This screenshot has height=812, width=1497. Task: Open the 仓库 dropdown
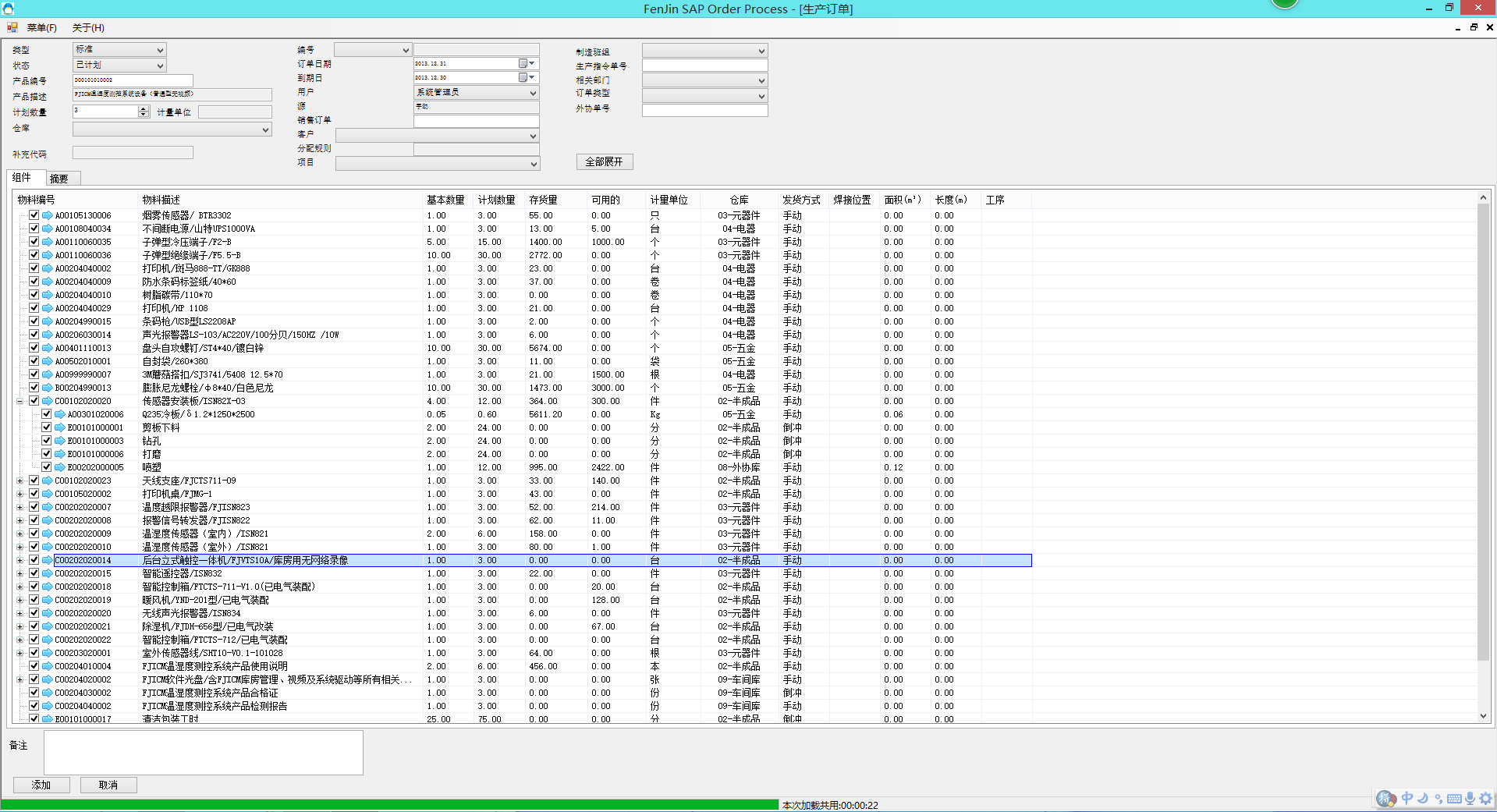172,129
